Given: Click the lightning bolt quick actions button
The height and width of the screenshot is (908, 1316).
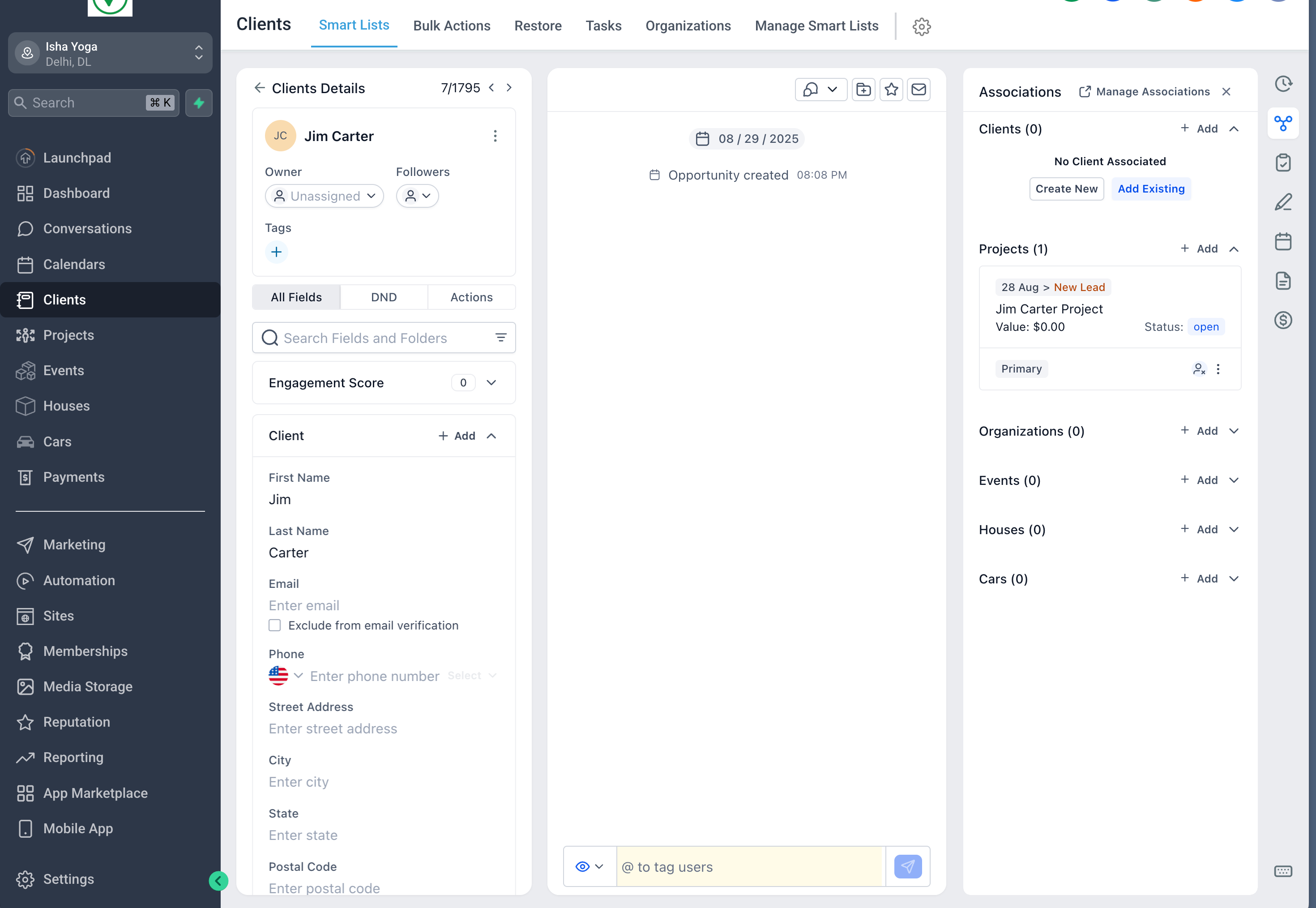Looking at the screenshot, I should (198, 103).
